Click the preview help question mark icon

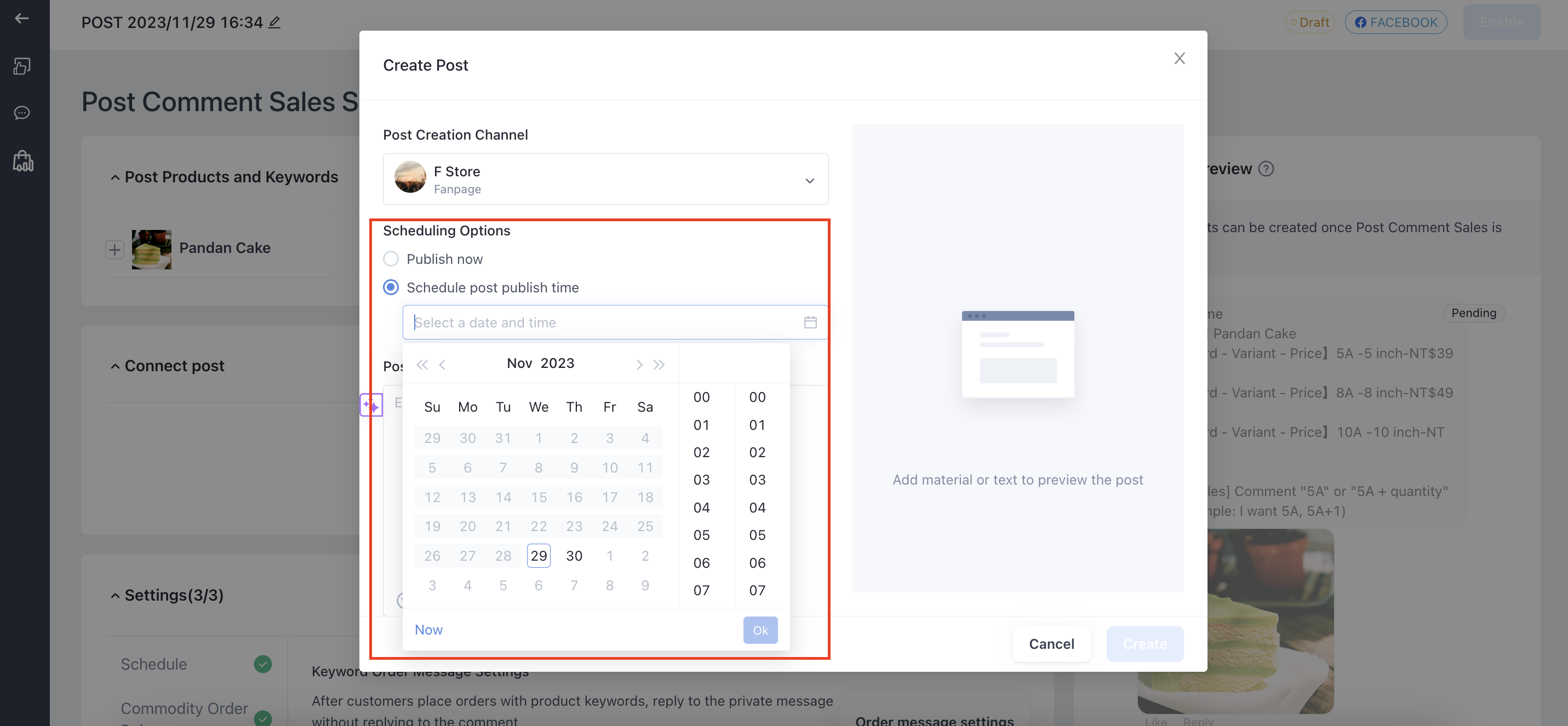(1266, 169)
